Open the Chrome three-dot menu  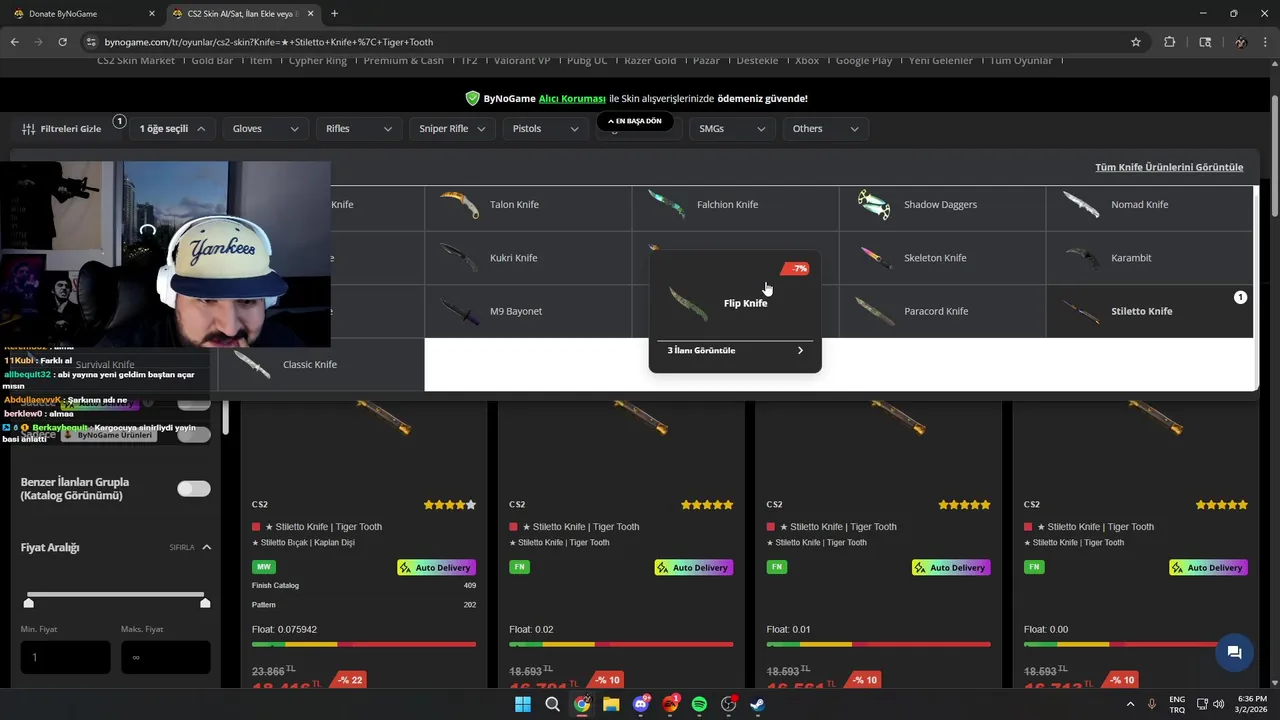(x=1265, y=42)
